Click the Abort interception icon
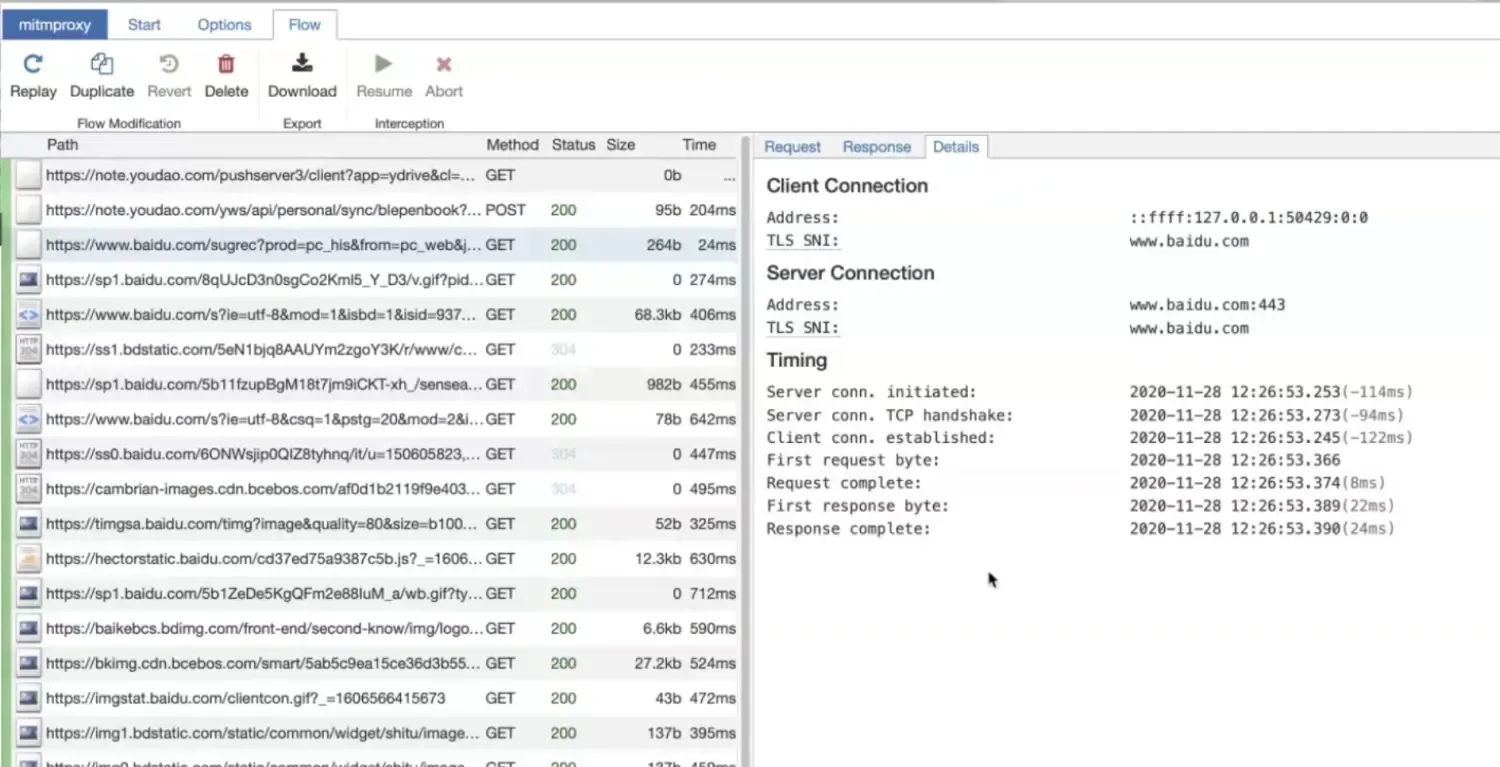This screenshot has height=767, width=1500. [x=444, y=65]
